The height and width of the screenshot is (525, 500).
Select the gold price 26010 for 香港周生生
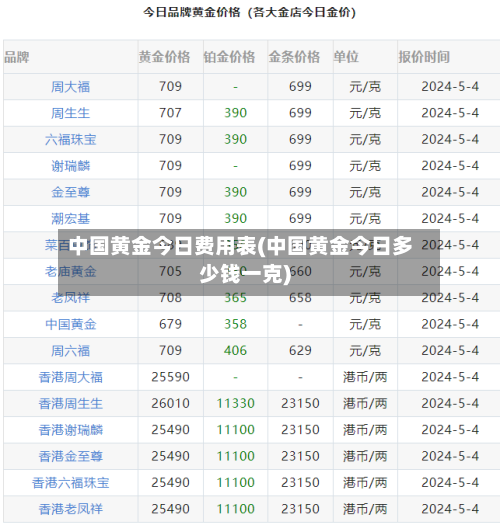[170, 403]
